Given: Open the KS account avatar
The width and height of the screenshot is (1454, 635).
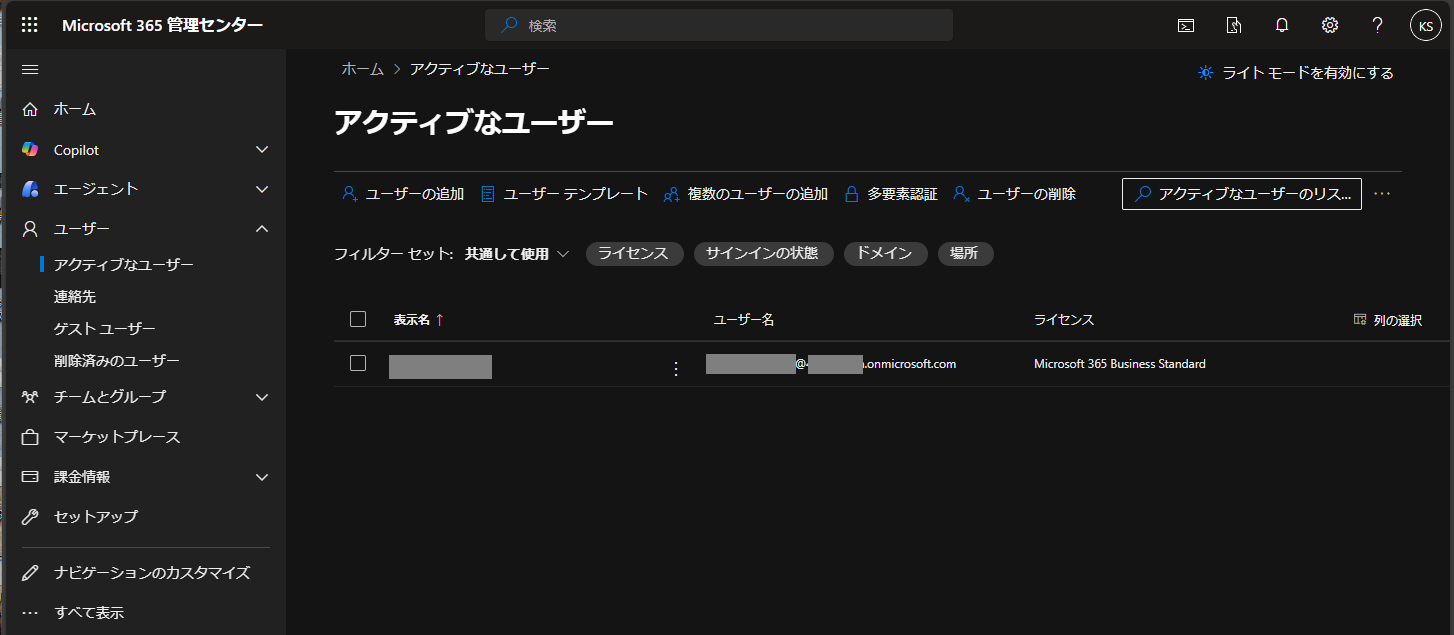Looking at the screenshot, I should [x=1425, y=26].
